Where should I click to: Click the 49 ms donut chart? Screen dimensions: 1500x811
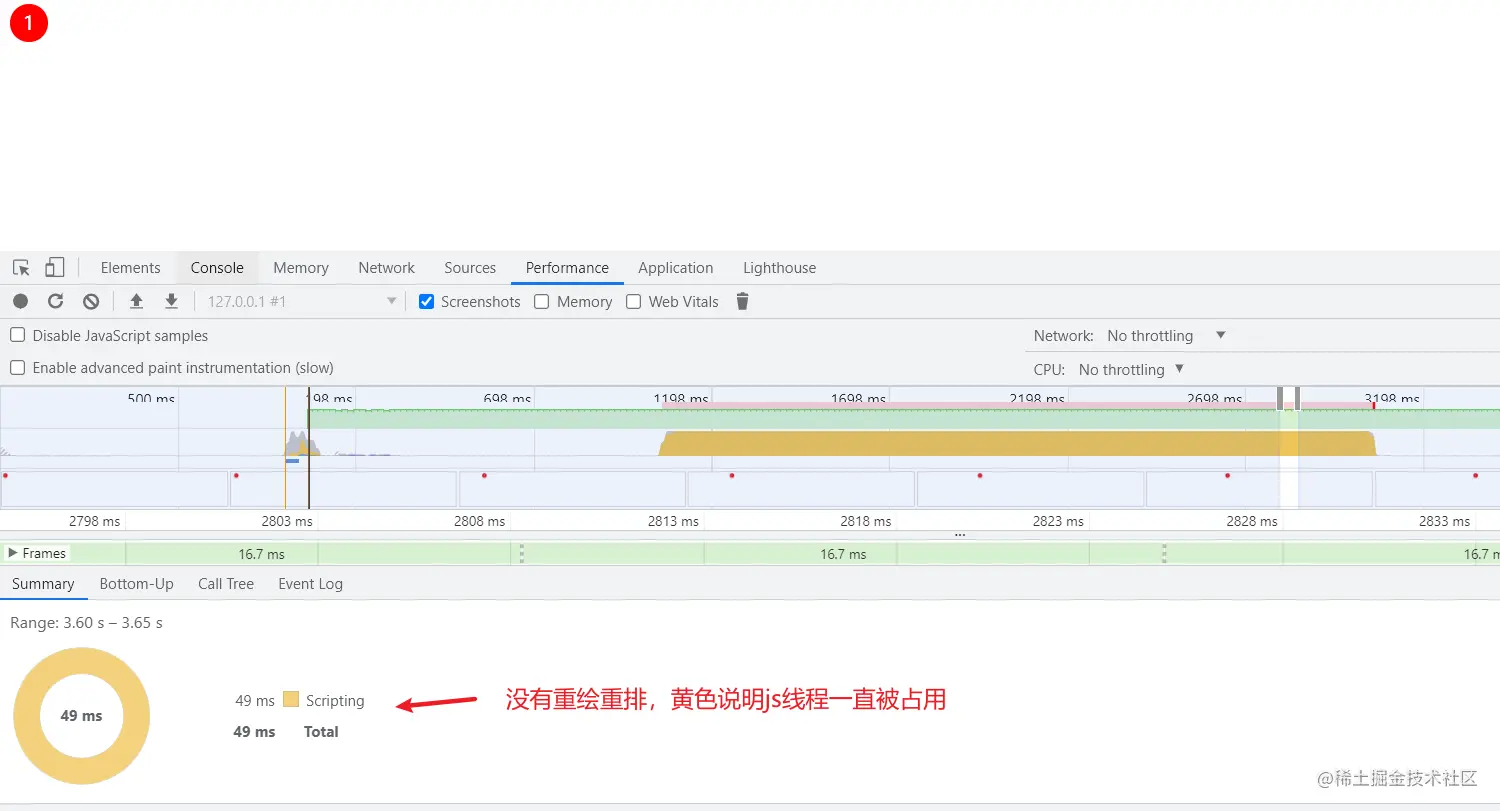click(82, 716)
